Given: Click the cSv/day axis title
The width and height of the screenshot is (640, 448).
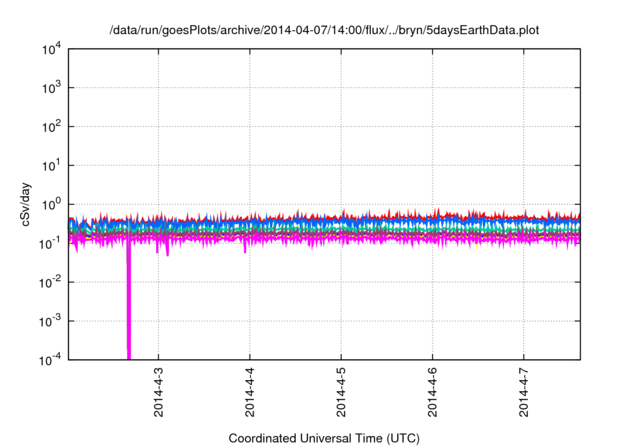Looking at the screenshot, I should click(x=26, y=204).
